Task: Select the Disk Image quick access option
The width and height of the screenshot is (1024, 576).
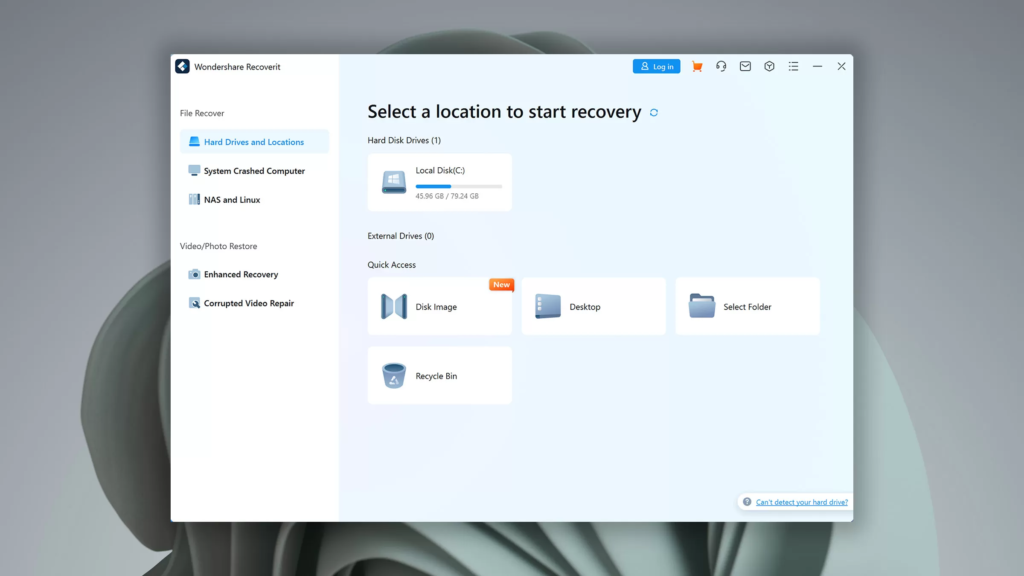Action: tap(440, 306)
